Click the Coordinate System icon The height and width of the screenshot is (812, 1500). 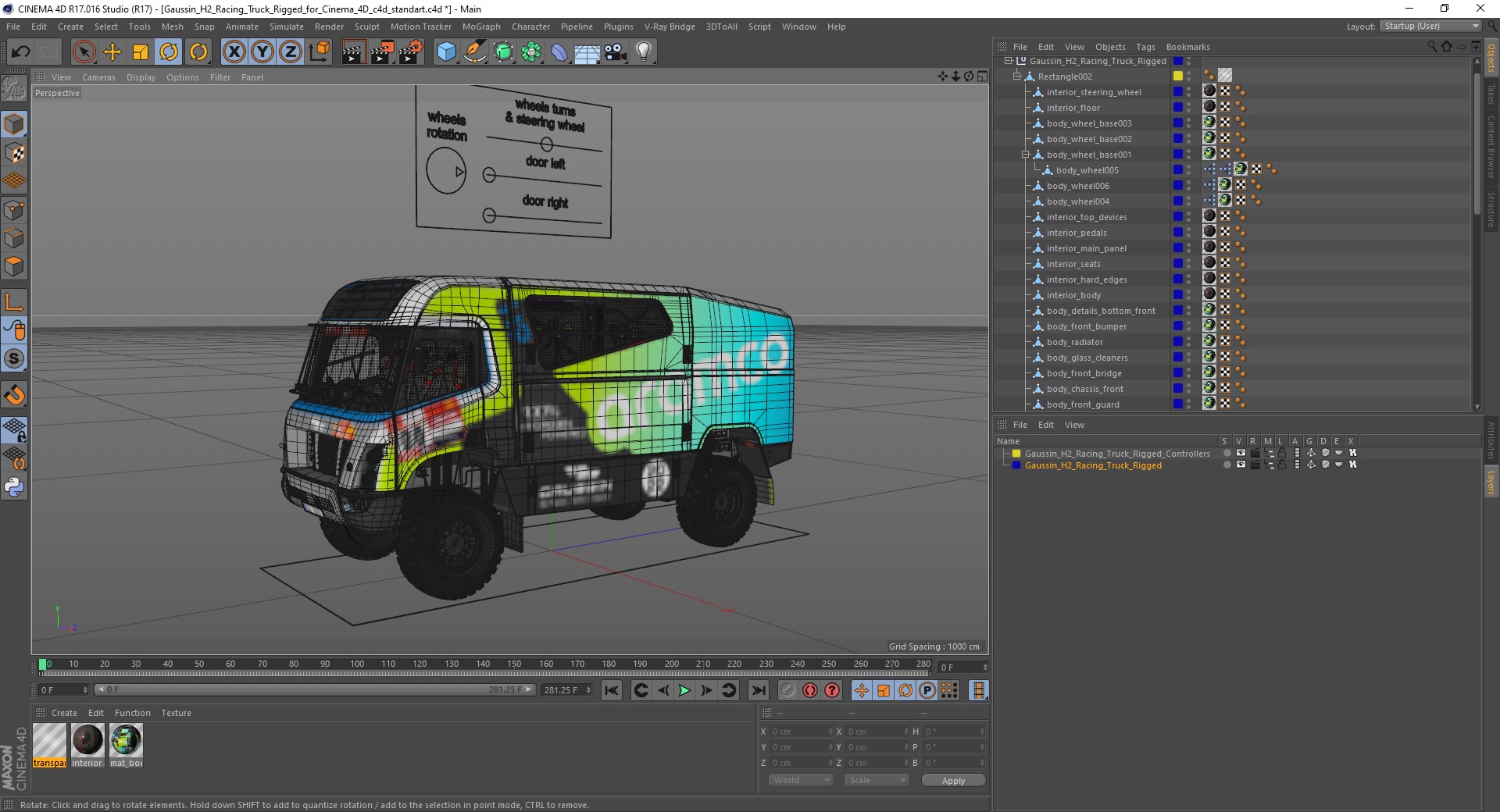320,52
